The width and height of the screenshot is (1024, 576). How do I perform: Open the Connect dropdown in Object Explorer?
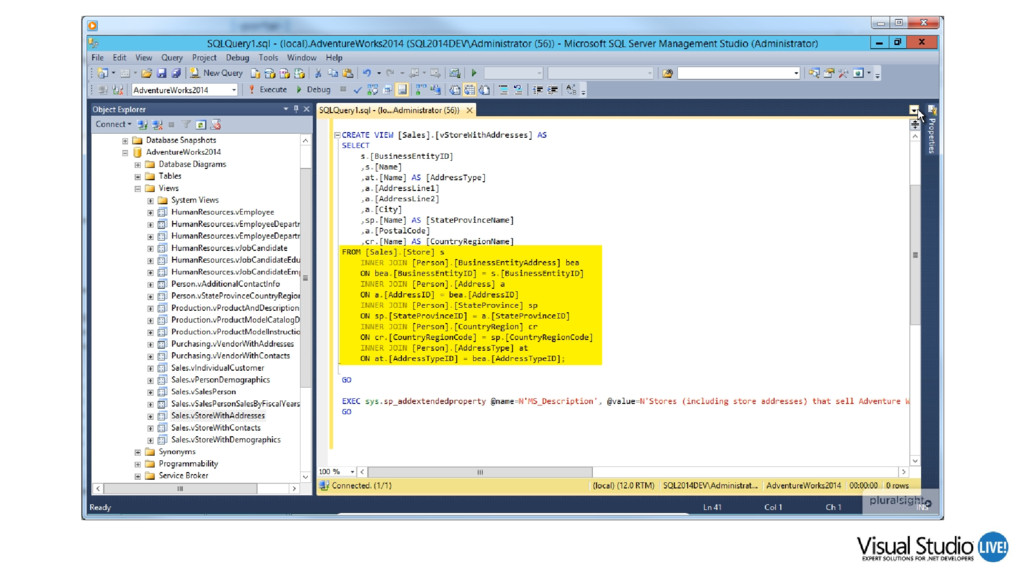tap(113, 124)
